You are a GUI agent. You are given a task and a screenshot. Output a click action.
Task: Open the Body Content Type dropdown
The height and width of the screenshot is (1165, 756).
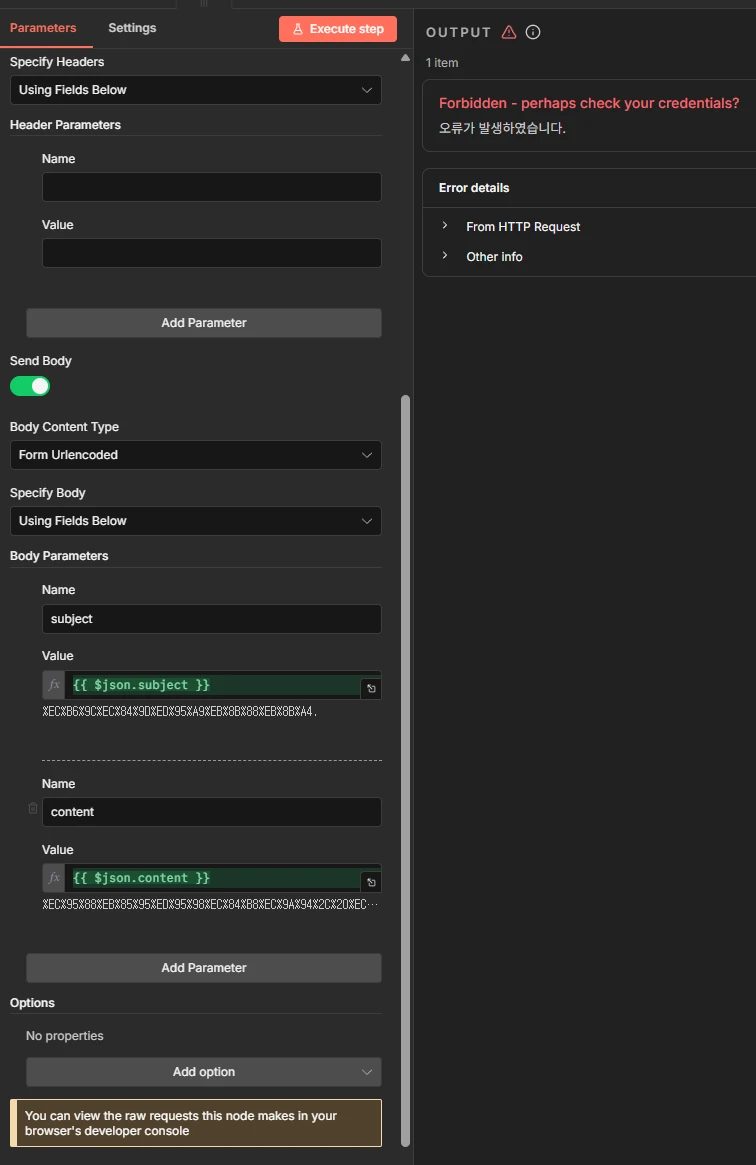coord(196,455)
